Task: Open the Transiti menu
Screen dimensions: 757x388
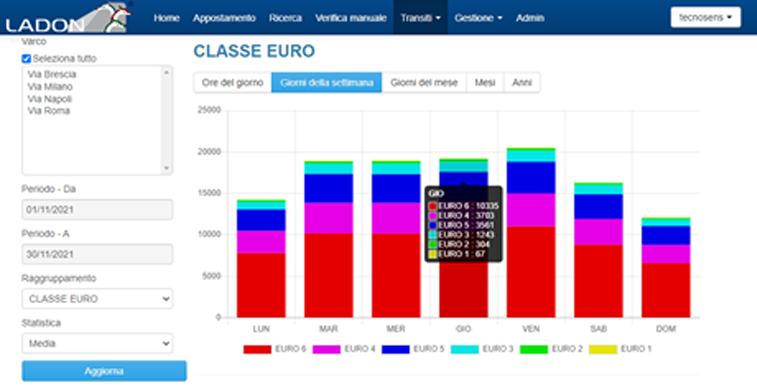Action: [x=421, y=18]
